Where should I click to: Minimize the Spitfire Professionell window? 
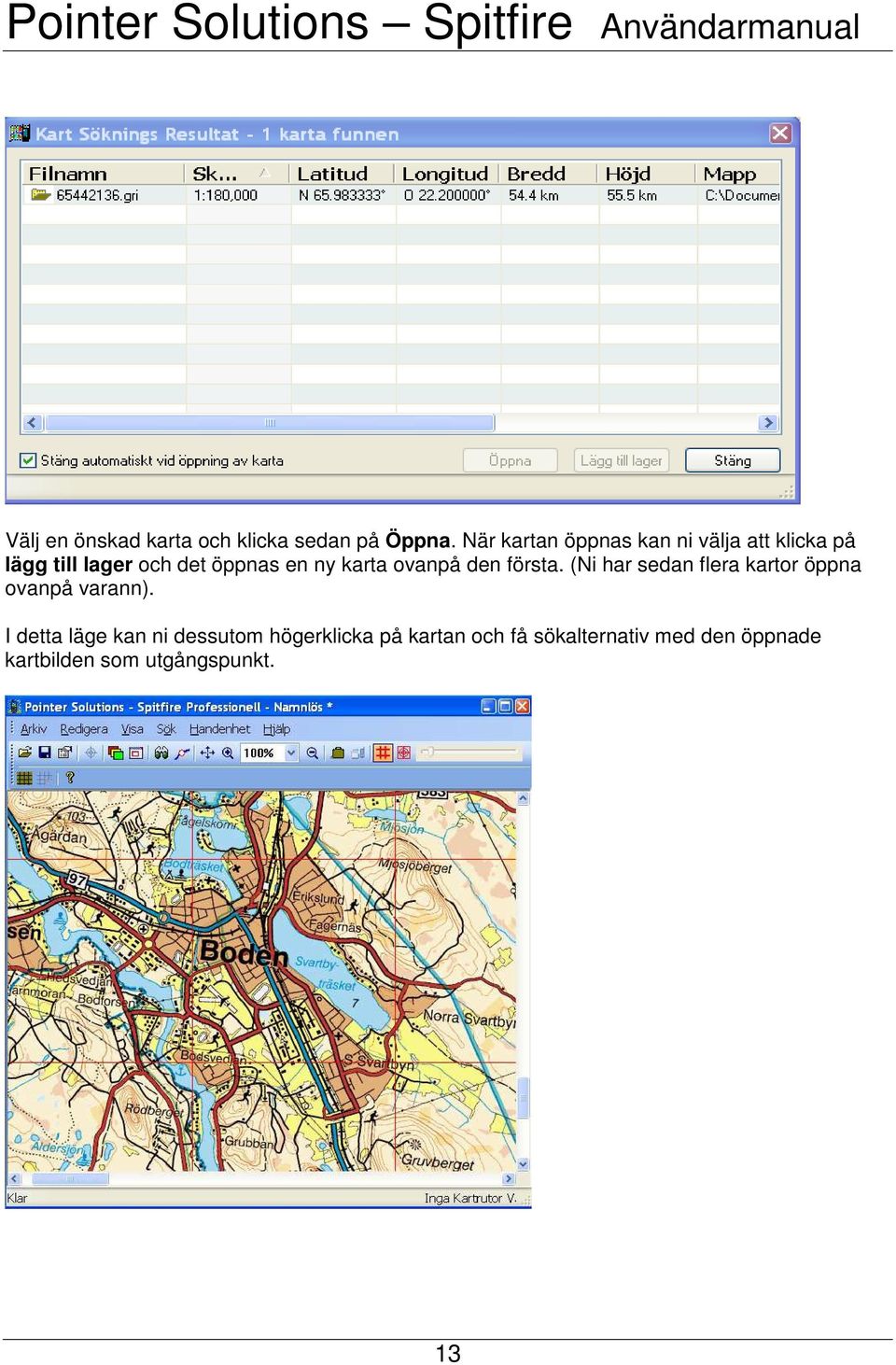[488, 707]
